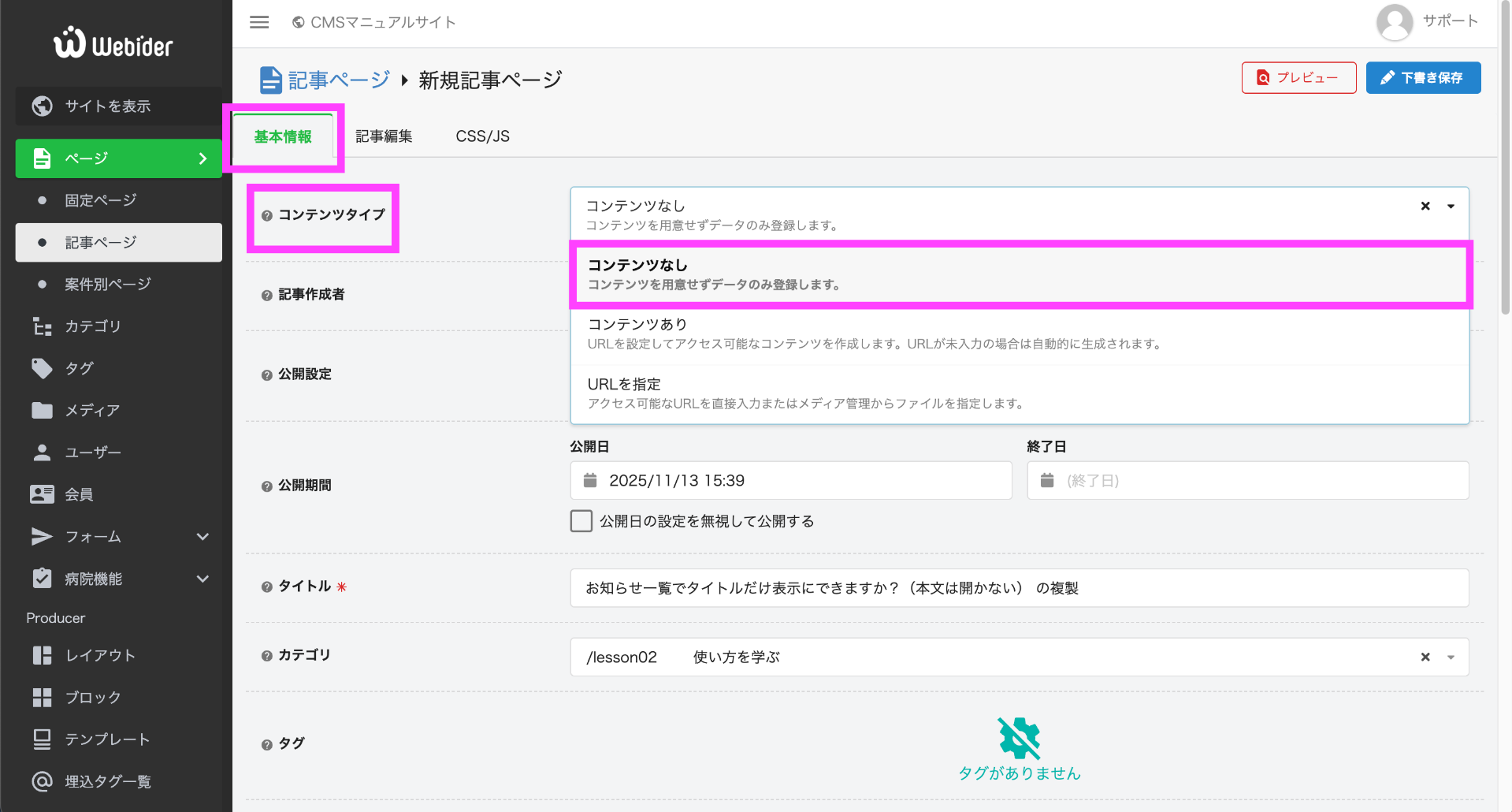Click the タグ tag icon in sidebar
Screen dimensions: 1512x812
pyautogui.click(x=42, y=368)
